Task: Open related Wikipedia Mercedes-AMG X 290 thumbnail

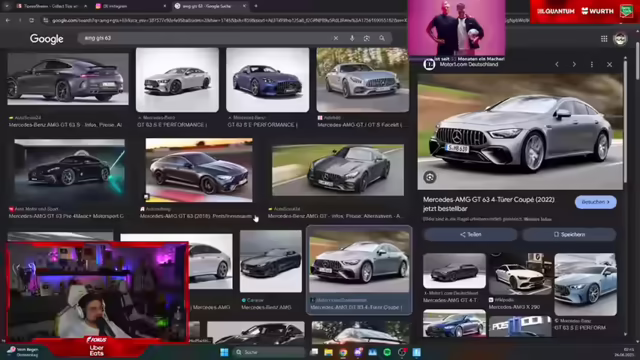Action: [520, 273]
